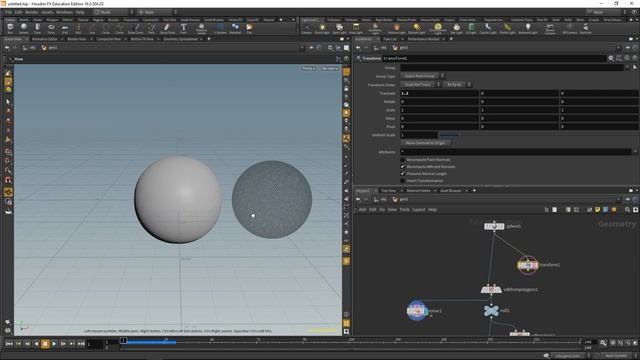Add a Stereo Camera from the shelf

tap(550, 28)
